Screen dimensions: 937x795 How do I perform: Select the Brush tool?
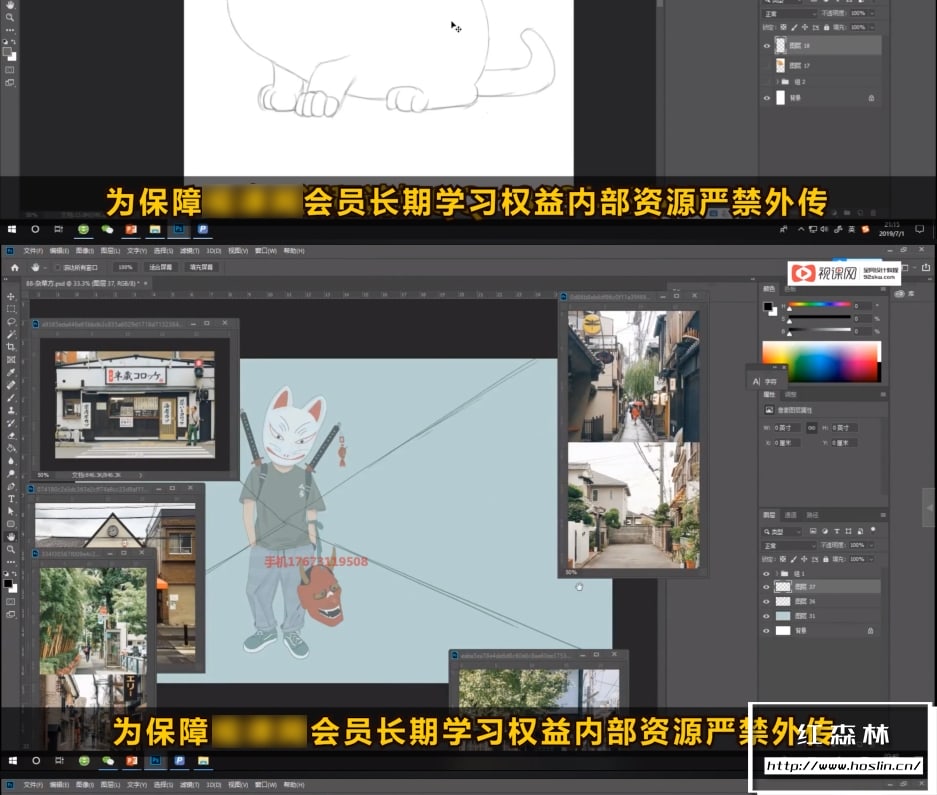click(11, 398)
